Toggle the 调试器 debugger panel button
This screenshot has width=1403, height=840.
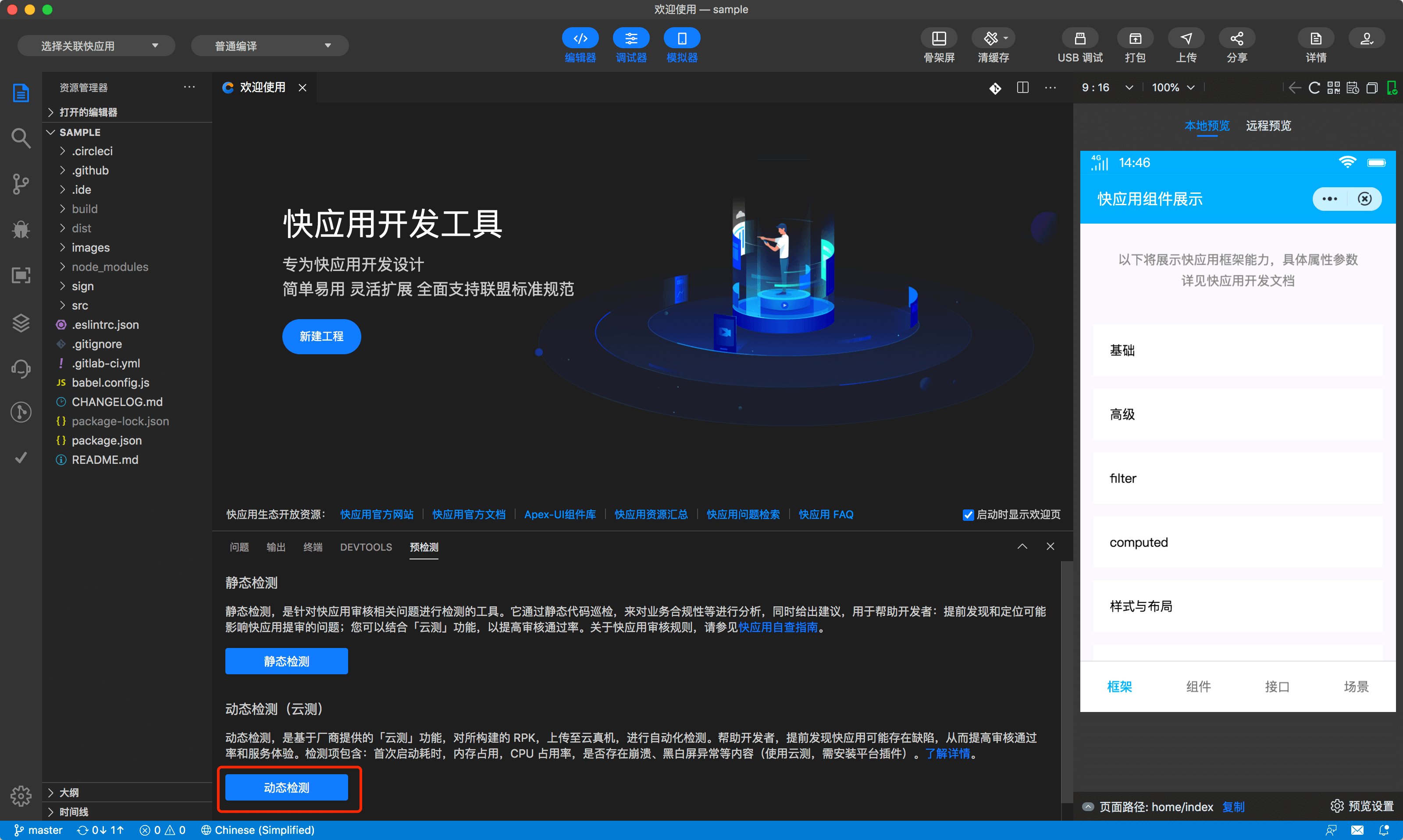[630, 39]
